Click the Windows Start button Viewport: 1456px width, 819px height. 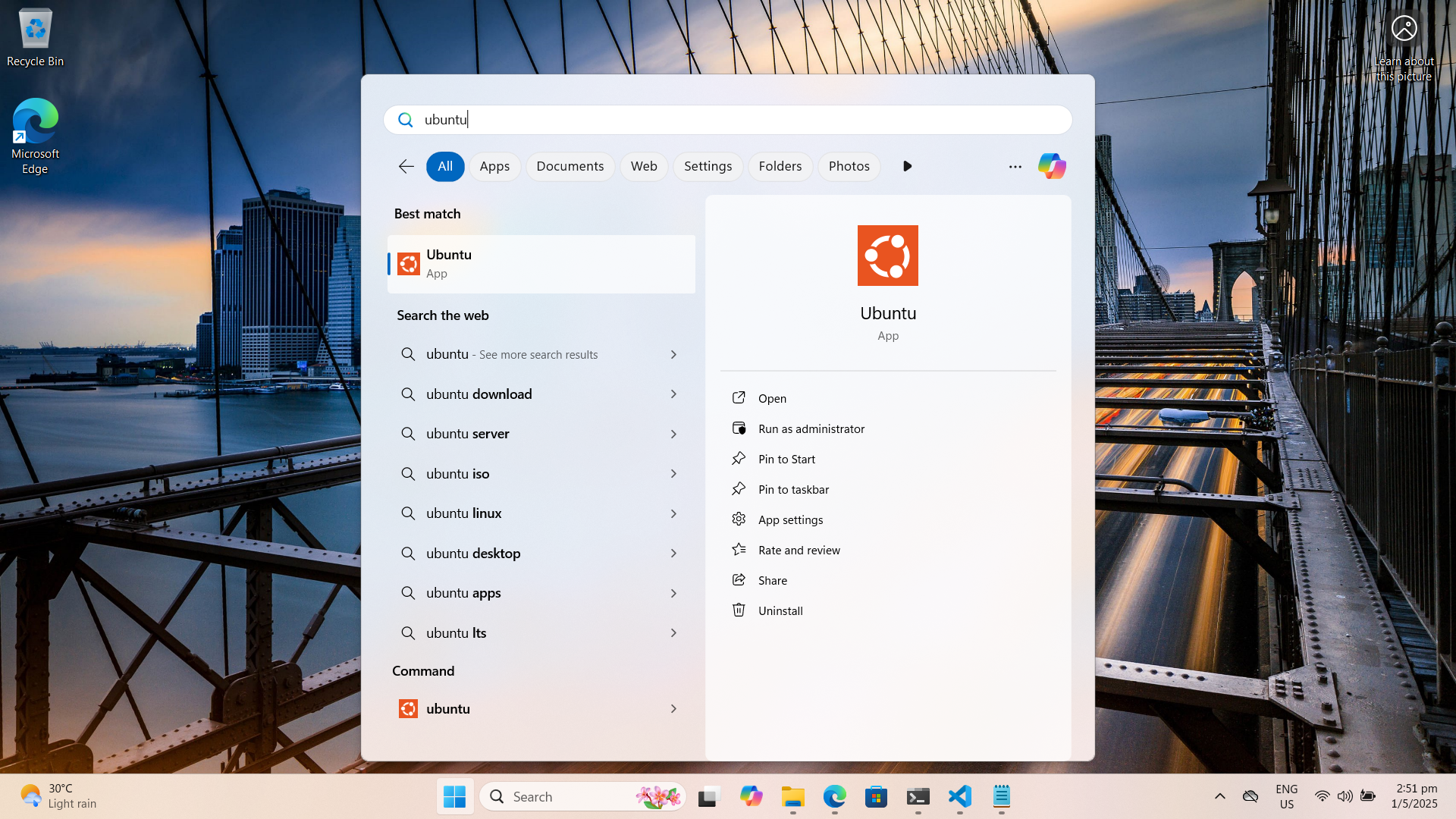(454, 796)
